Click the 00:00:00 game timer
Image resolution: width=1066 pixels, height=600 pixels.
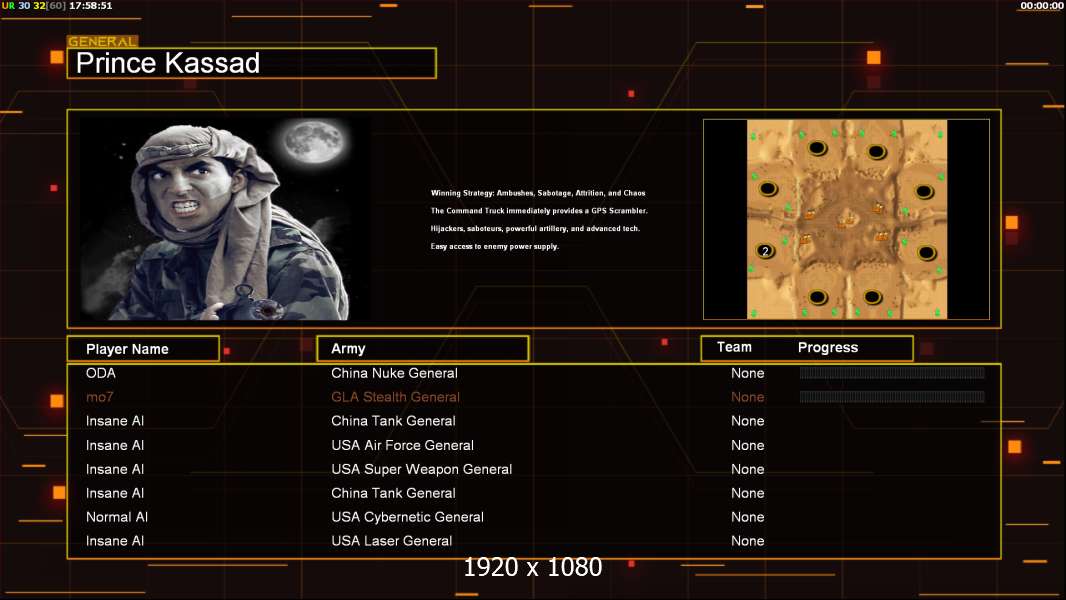[1042, 5]
